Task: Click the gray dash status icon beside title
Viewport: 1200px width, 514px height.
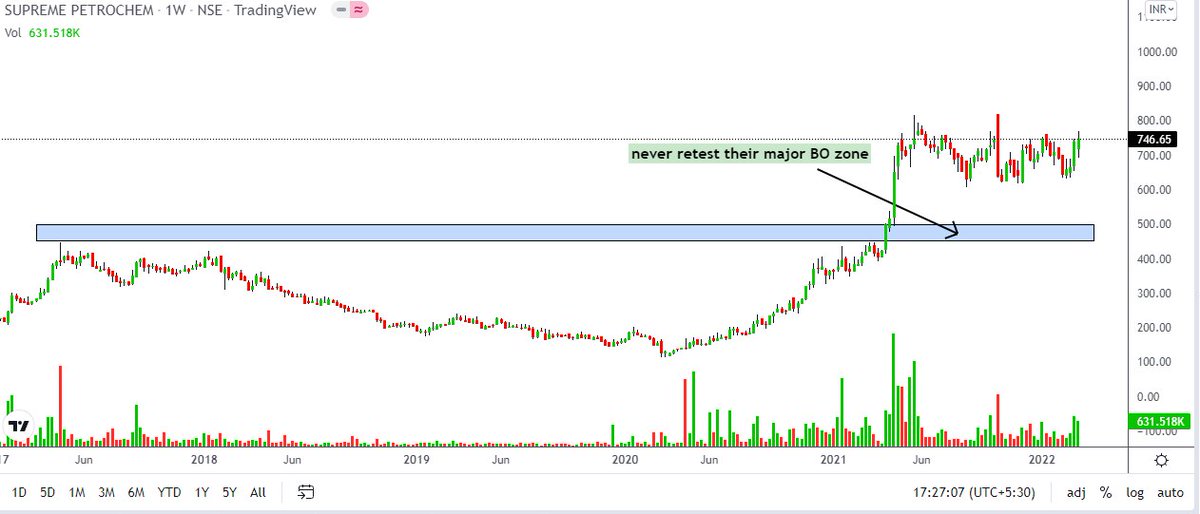Action: 341,9
